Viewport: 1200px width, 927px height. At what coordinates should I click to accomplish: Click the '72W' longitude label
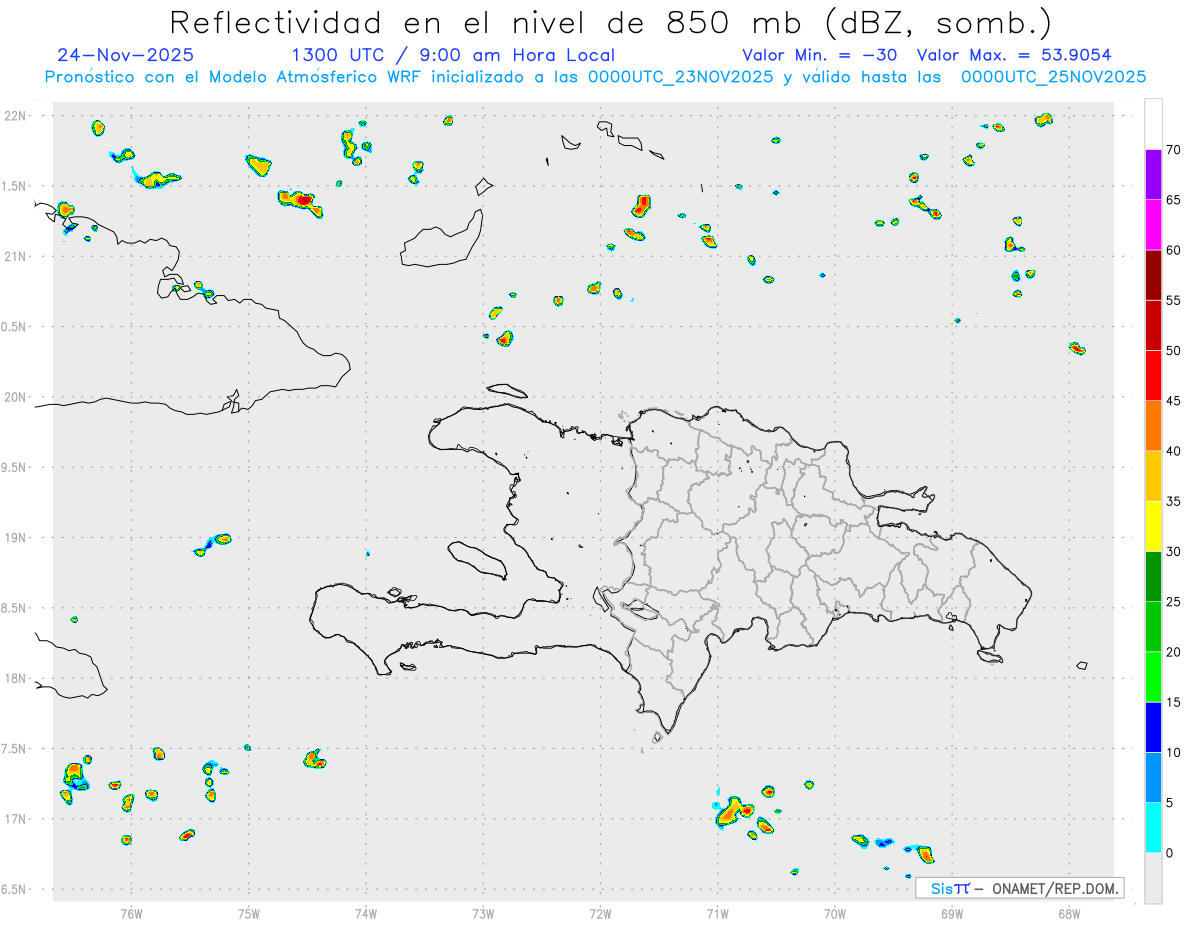(x=600, y=914)
